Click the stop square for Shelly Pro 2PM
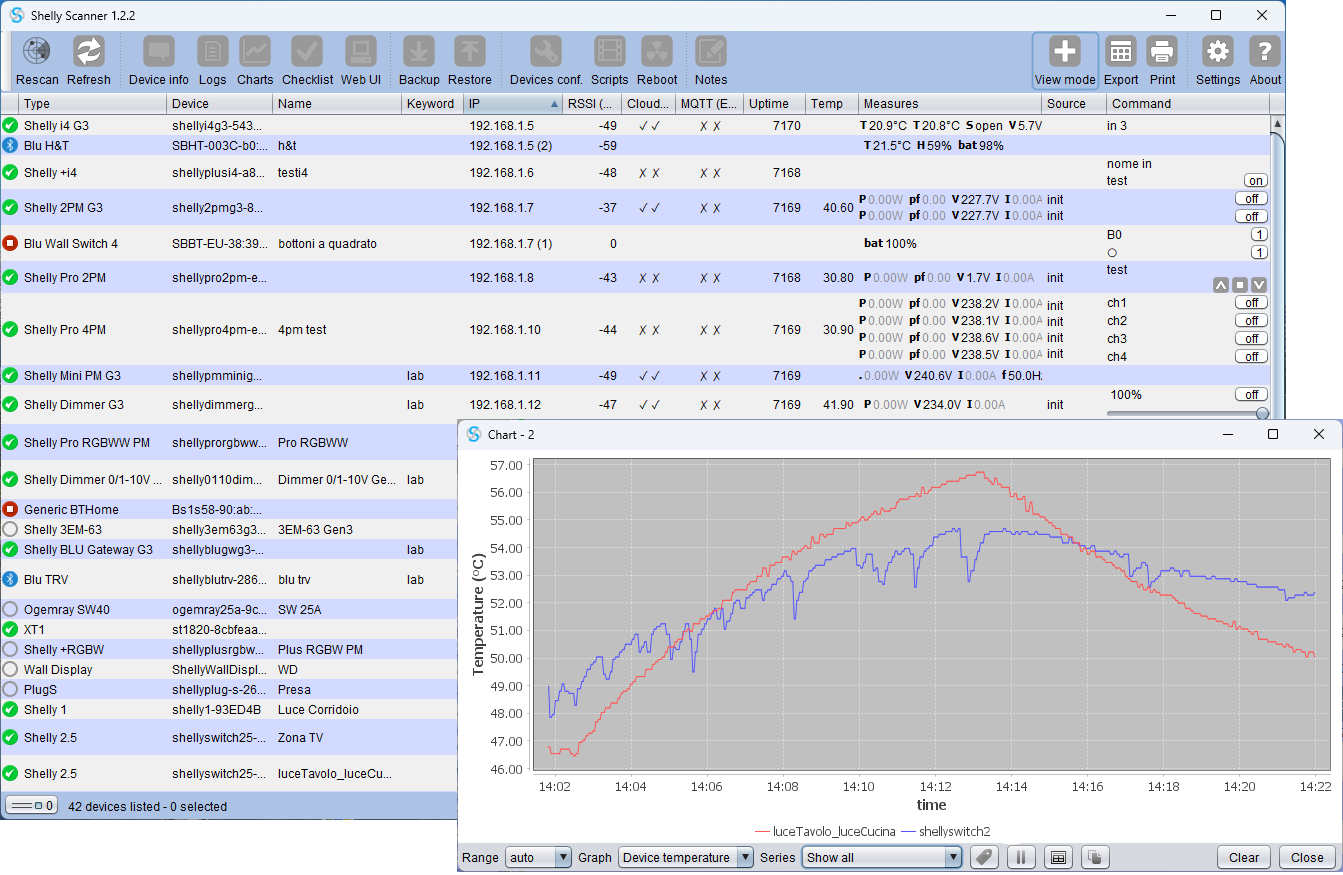Viewport: 1343px width, 875px height. 1240,285
